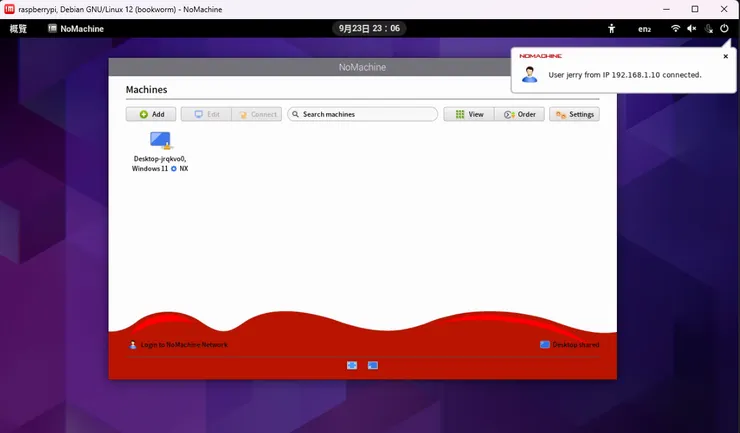The image size is (740, 433).
Task: Focus the Search machines field
Action: click(x=362, y=114)
